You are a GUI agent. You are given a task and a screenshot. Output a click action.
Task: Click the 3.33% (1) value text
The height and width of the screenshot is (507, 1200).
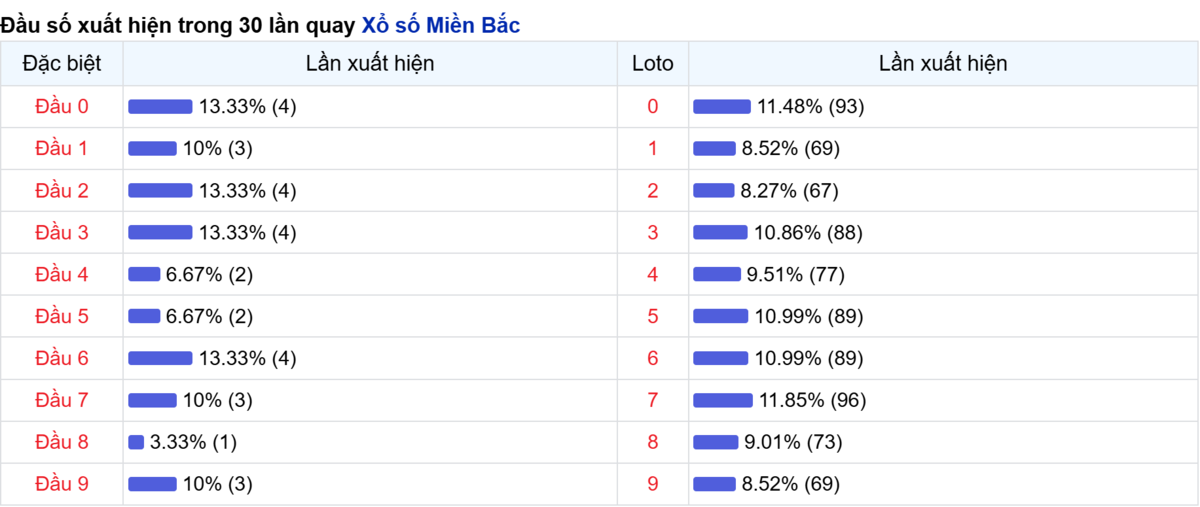point(193,442)
